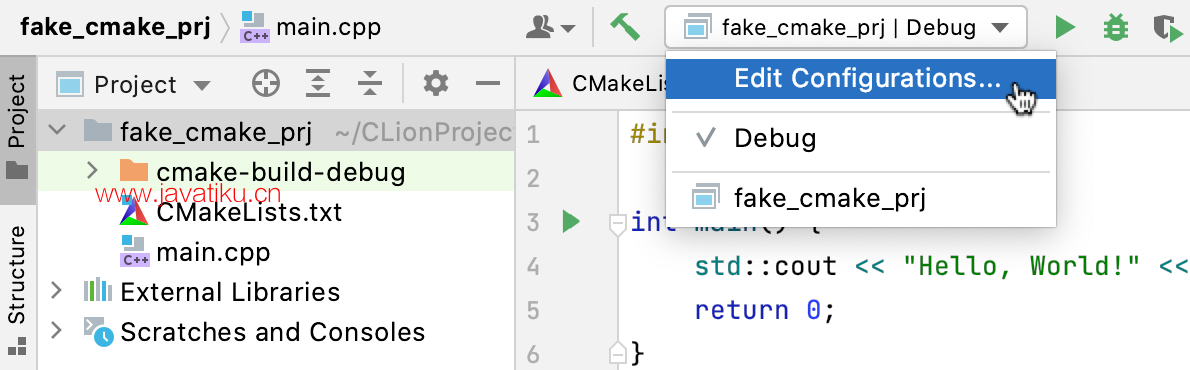1190x370 pixels.
Task: Expand the External Libraries node
Action: click(x=55, y=291)
